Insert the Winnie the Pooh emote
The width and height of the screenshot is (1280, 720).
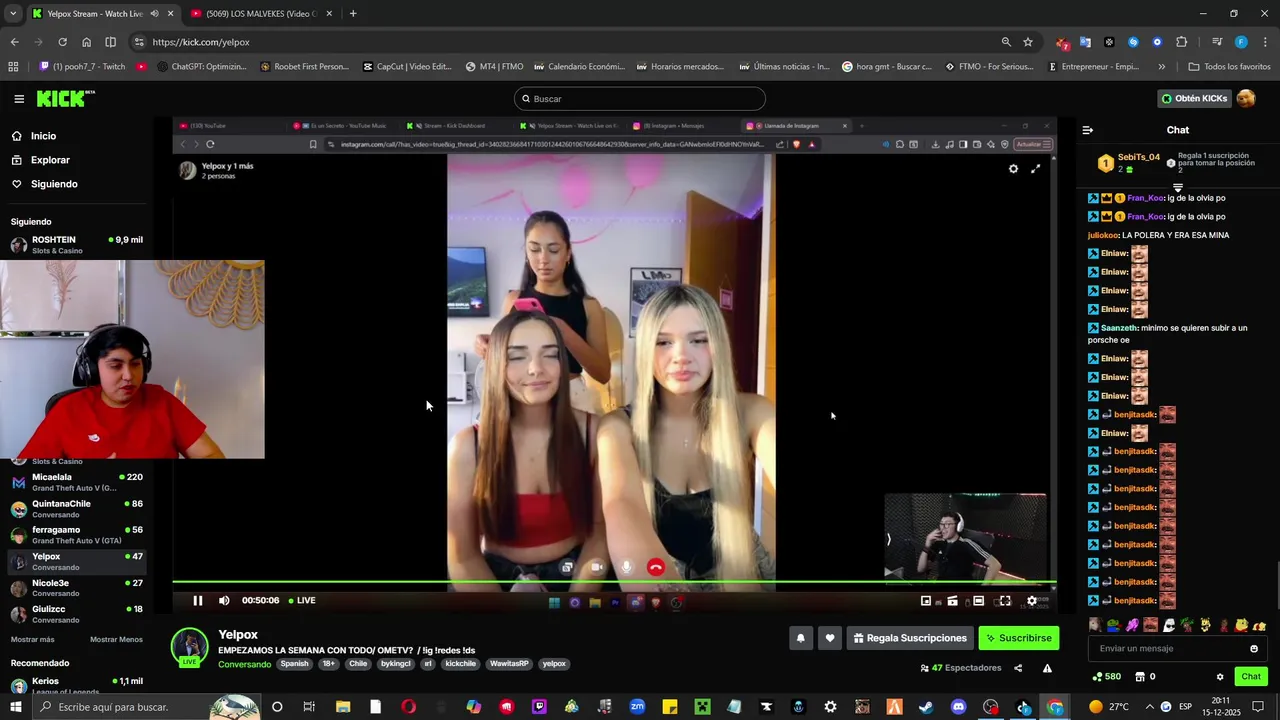tap(1242, 626)
